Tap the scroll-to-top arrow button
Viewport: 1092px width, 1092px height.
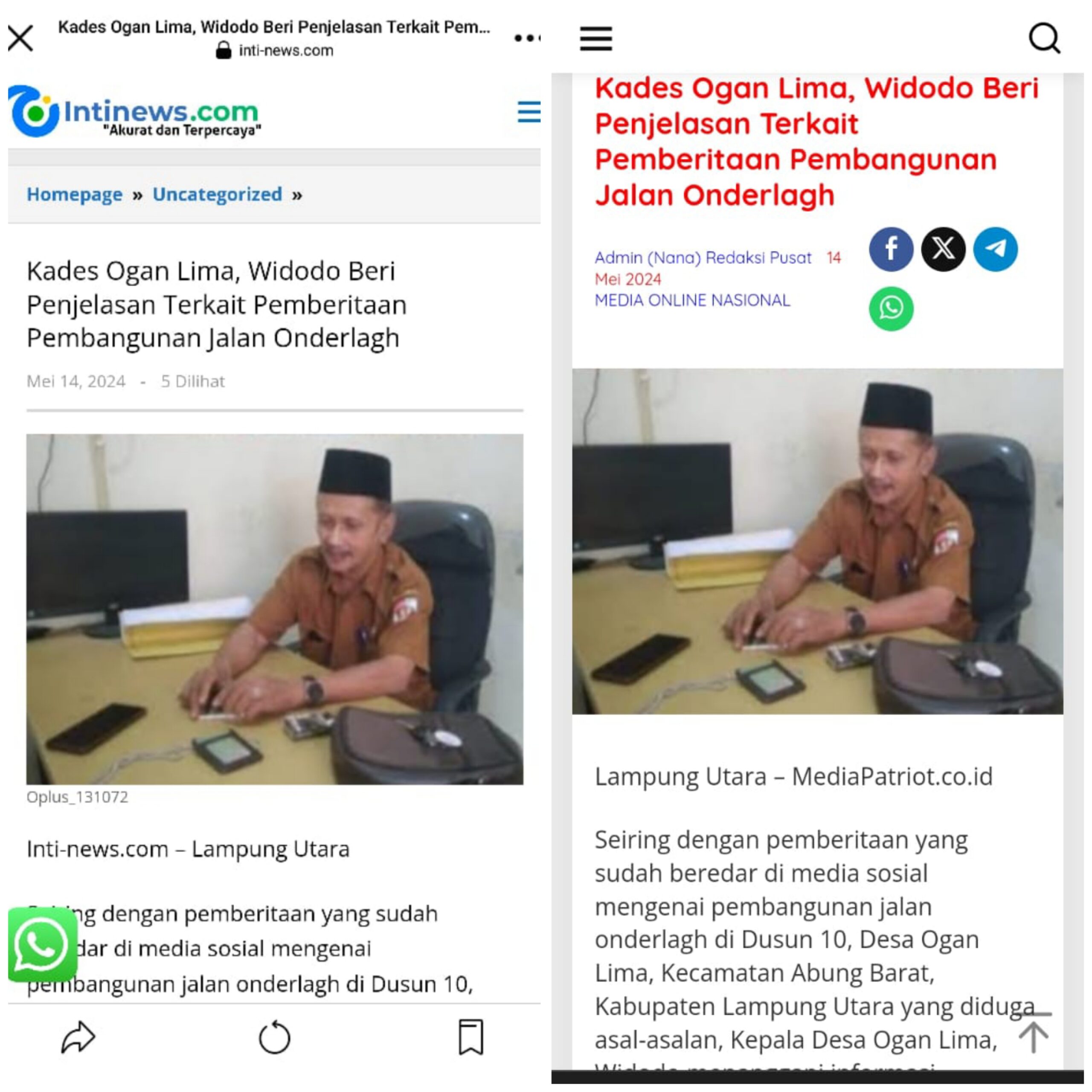pos(1034,1033)
